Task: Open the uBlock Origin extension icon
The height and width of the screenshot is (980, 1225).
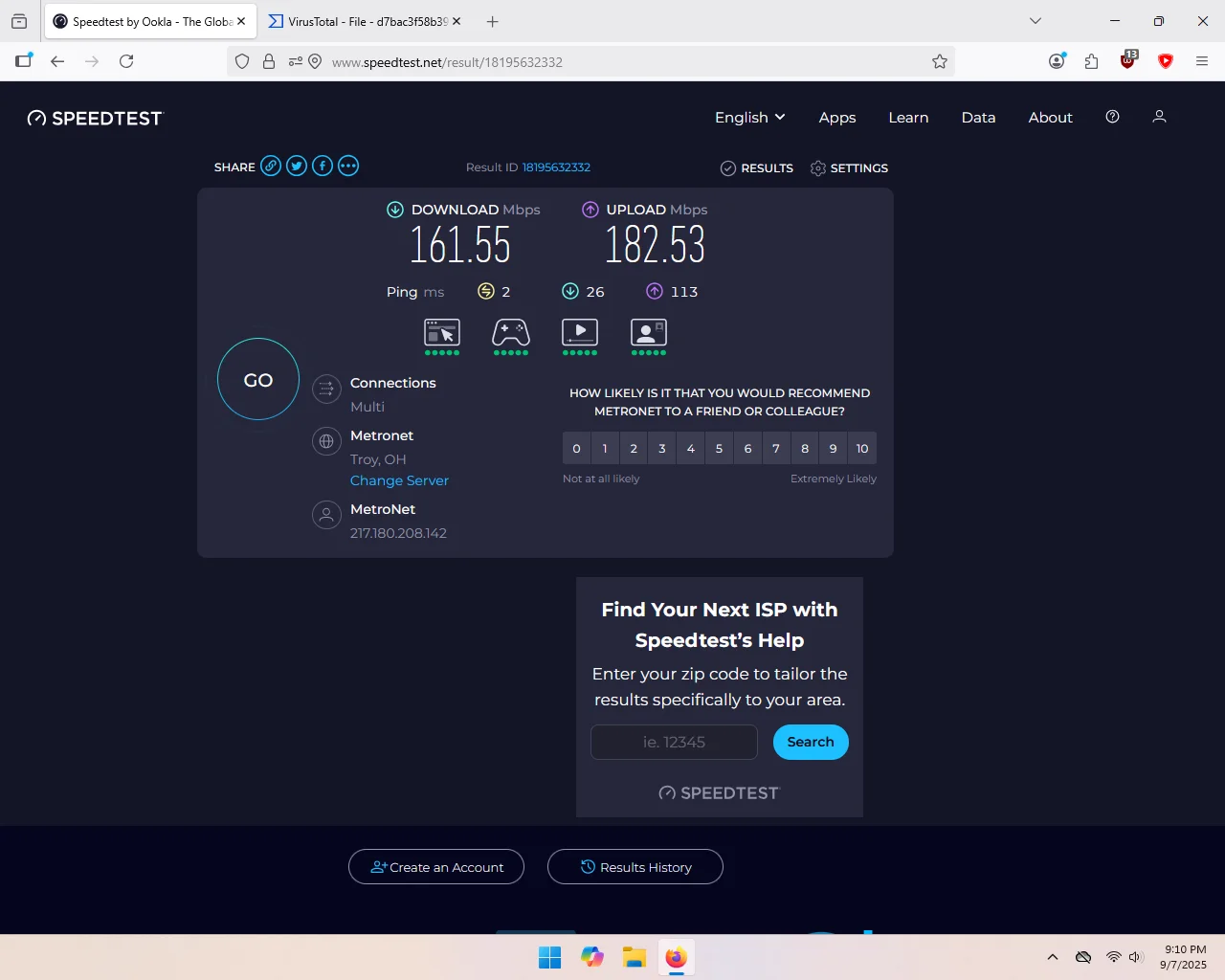Action: (x=1128, y=60)
